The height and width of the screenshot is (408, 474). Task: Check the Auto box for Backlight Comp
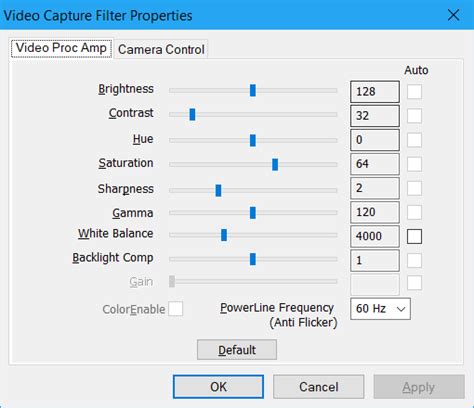coord(414,260)
